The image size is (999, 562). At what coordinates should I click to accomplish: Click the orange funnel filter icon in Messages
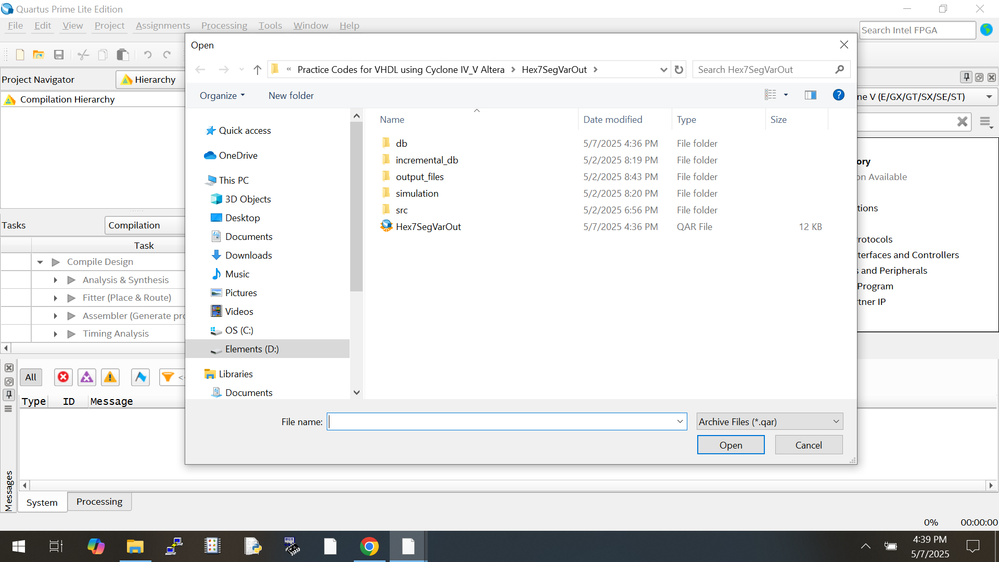tap(168, 377)
